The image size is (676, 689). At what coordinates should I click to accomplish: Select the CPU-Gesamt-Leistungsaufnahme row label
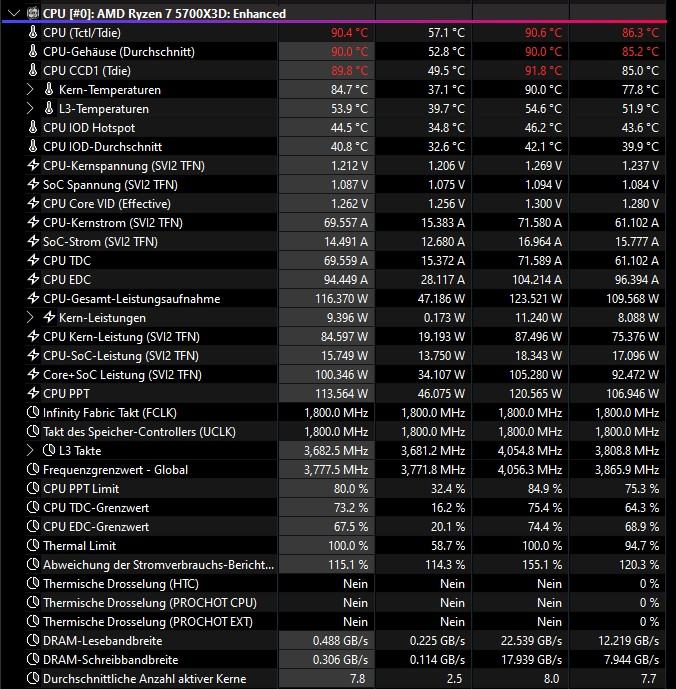pyautogui.click(x=131, y=299)
